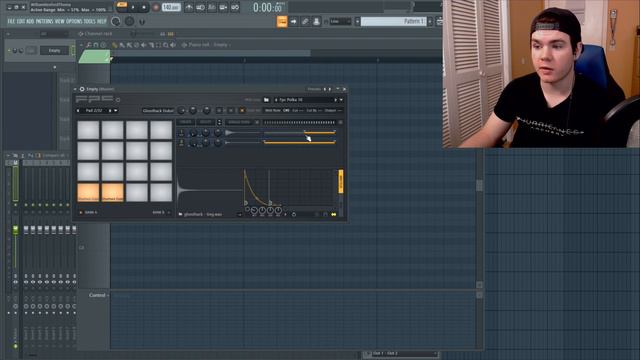Select the pencil draw tool in piano roll
The height and width of the screenshot is (360, 640).
point(115,45)
